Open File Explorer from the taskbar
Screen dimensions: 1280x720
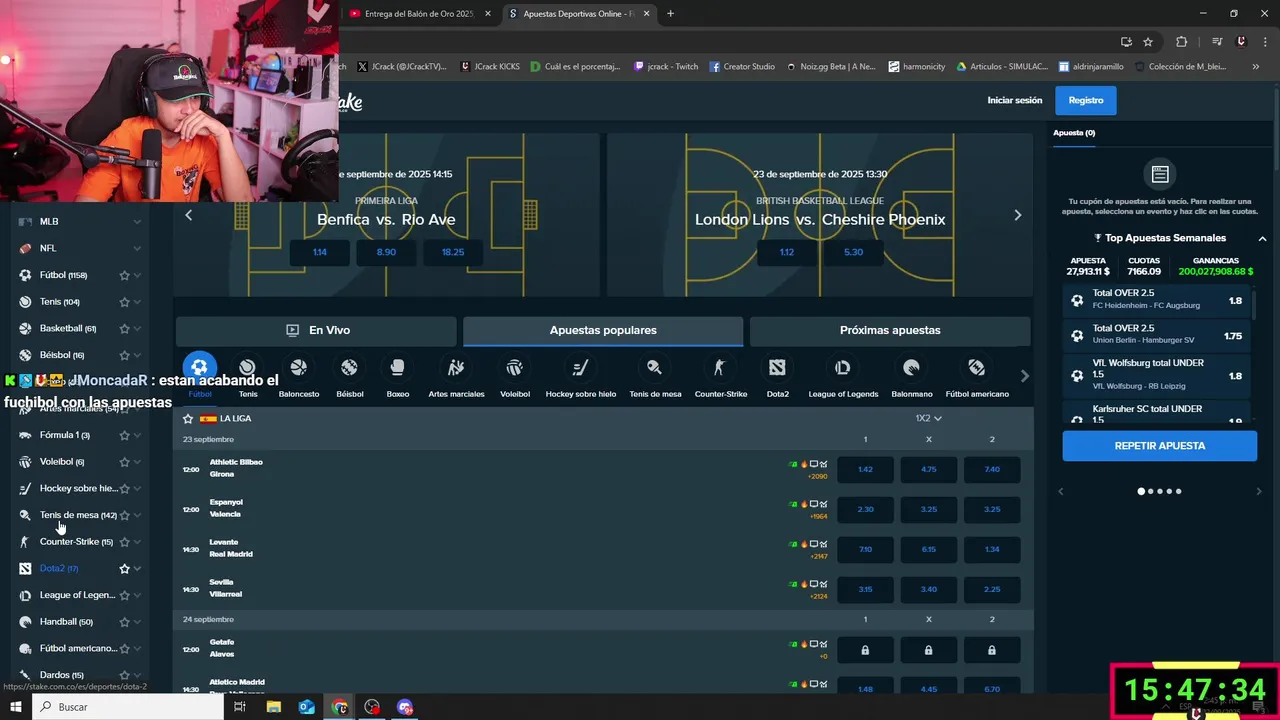click(274, 707)
